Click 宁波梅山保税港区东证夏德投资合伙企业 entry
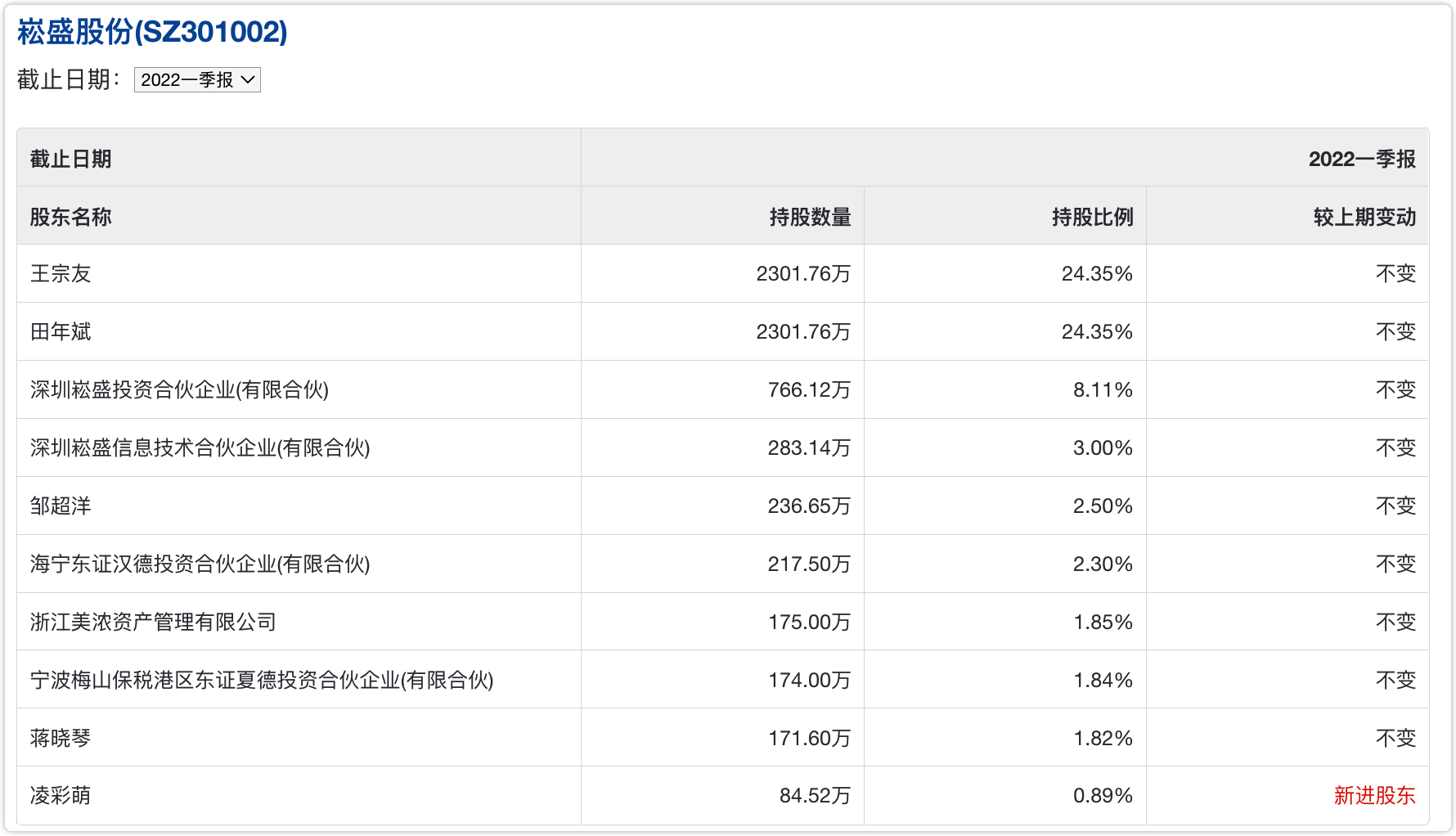Screen dimensions: 1456x836 (262, 681)
